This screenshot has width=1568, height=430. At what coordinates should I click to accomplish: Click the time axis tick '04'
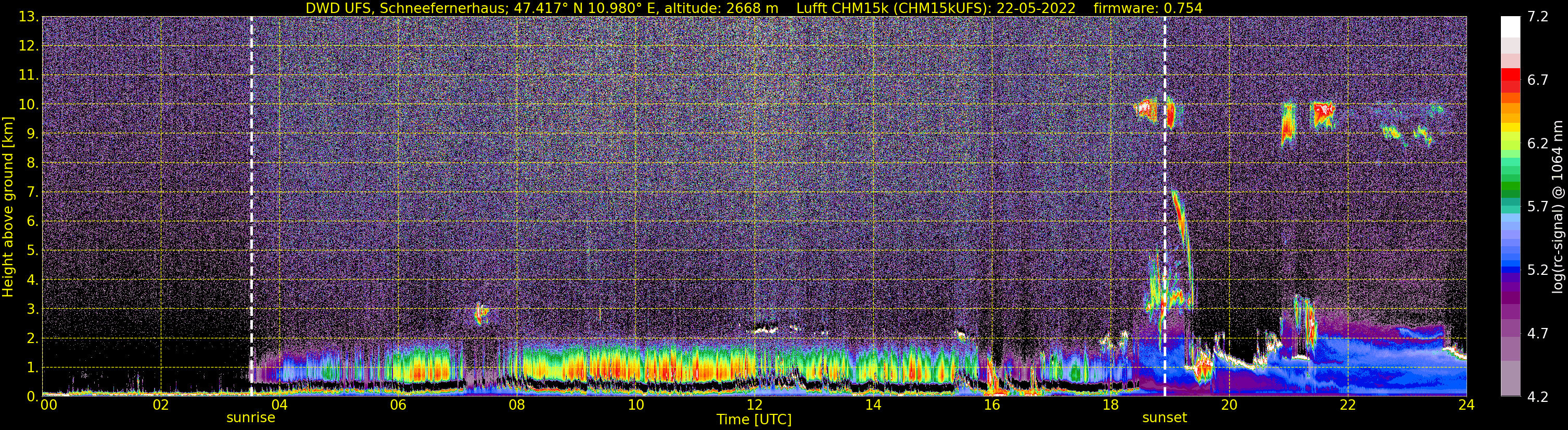point(279,405)
